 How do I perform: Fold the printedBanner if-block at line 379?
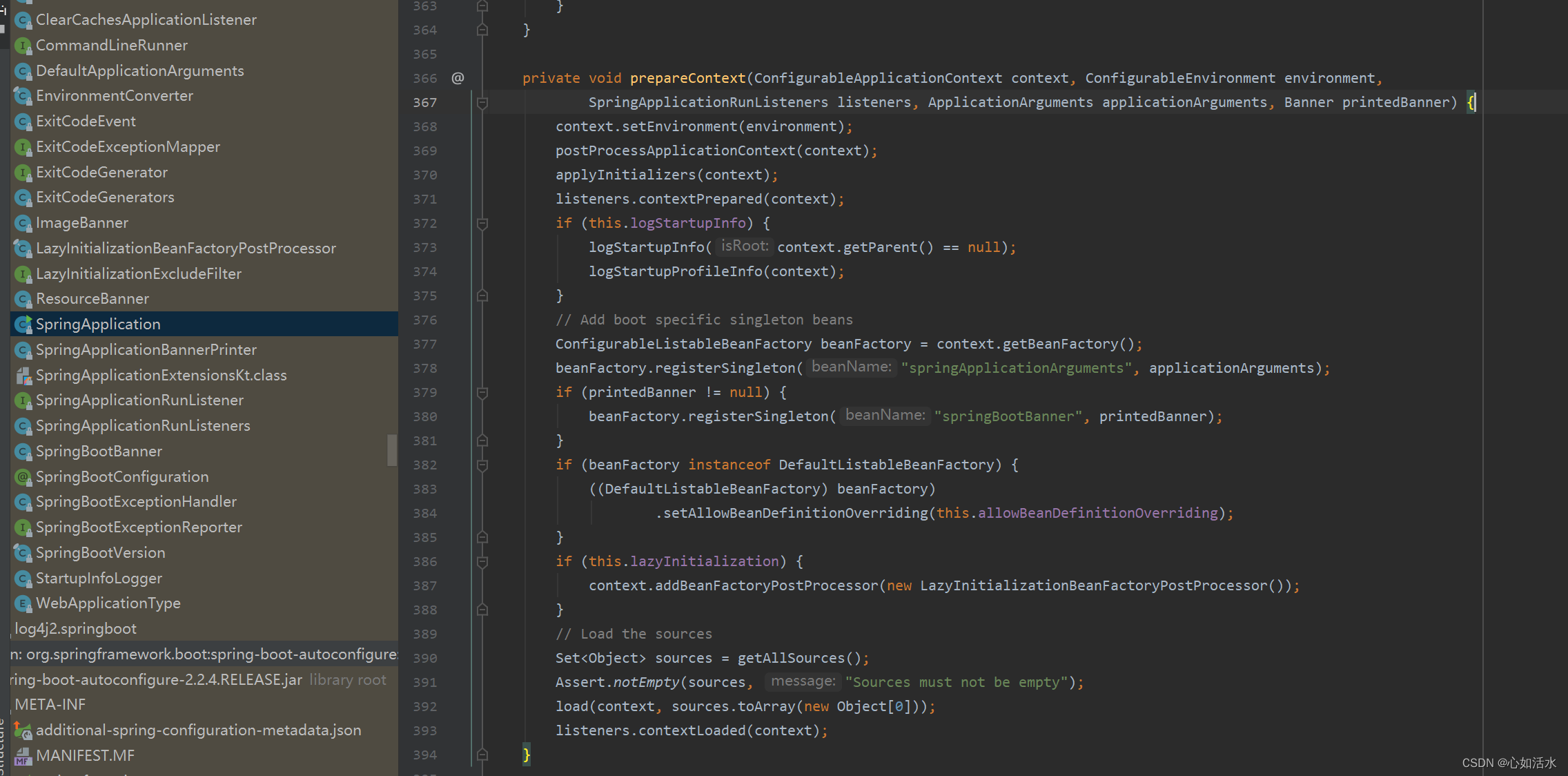(x=482, y=393)
